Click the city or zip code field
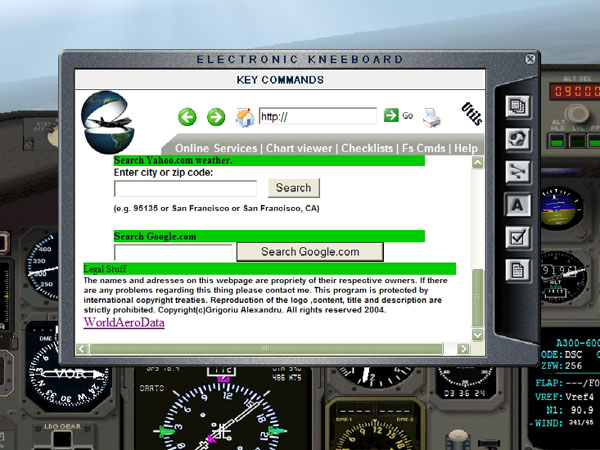 click(x=185, y=188)
